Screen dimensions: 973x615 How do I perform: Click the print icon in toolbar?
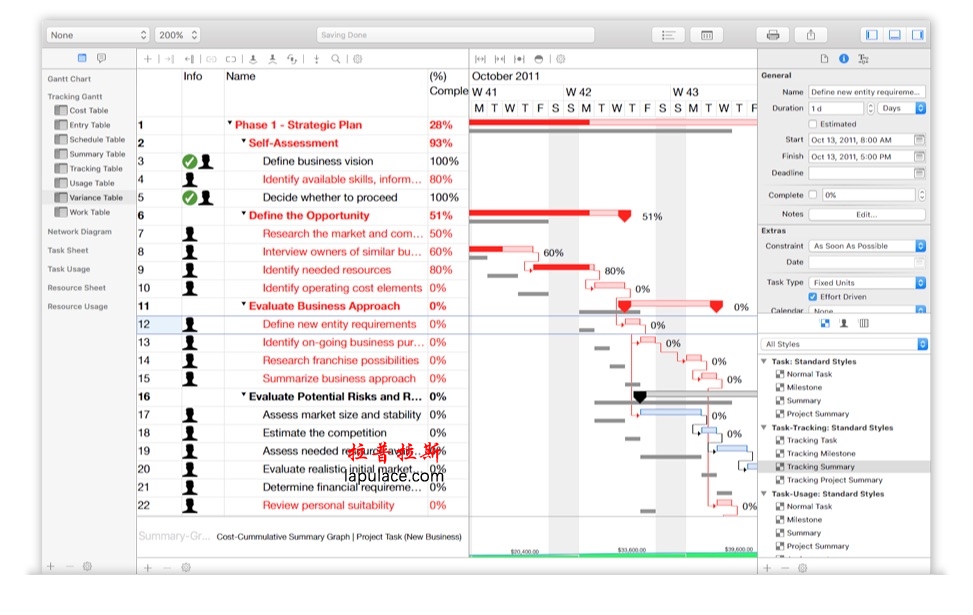click(773, 35)
